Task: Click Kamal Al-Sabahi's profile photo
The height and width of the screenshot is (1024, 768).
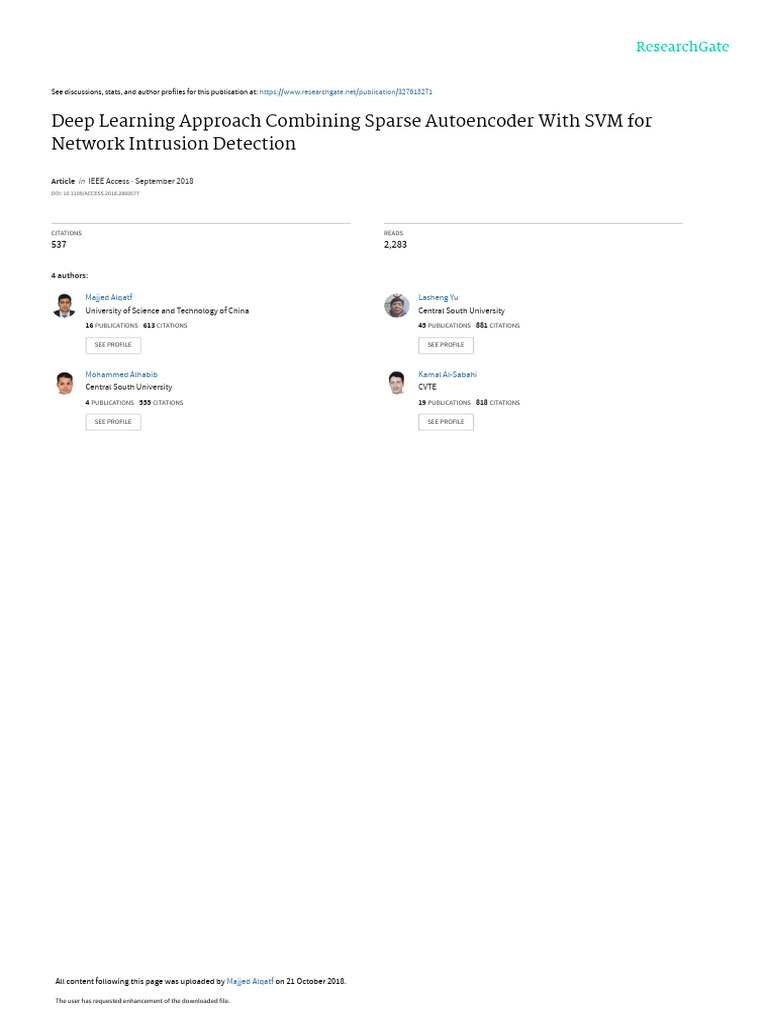Action: tap(397, 383)
